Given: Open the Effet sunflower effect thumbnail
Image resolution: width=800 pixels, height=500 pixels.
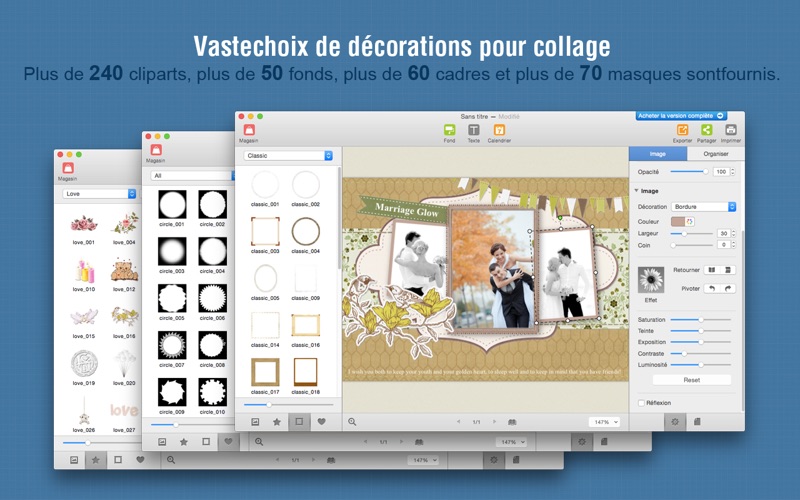Looking at the screenshot, I should tap(651, 280).
